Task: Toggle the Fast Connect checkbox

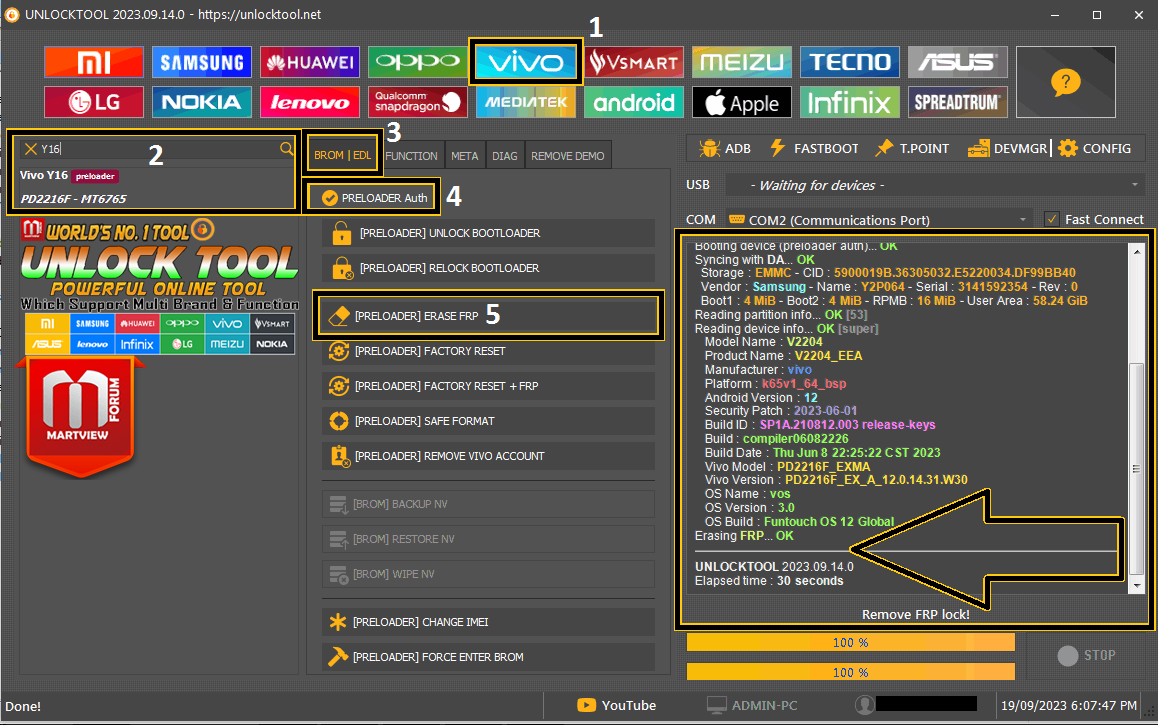Action: [1051, 219]
